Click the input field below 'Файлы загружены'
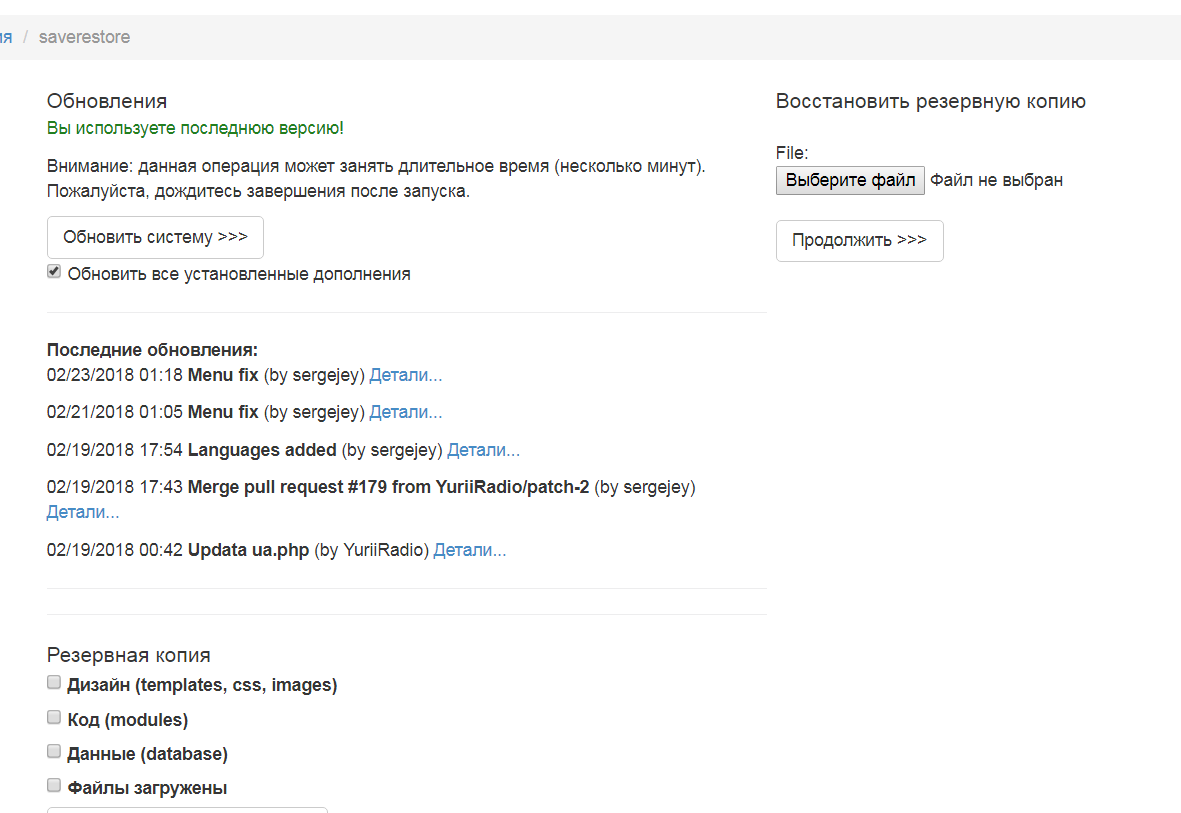This screenshot has width=1181, height=813. tap(187, 809)
